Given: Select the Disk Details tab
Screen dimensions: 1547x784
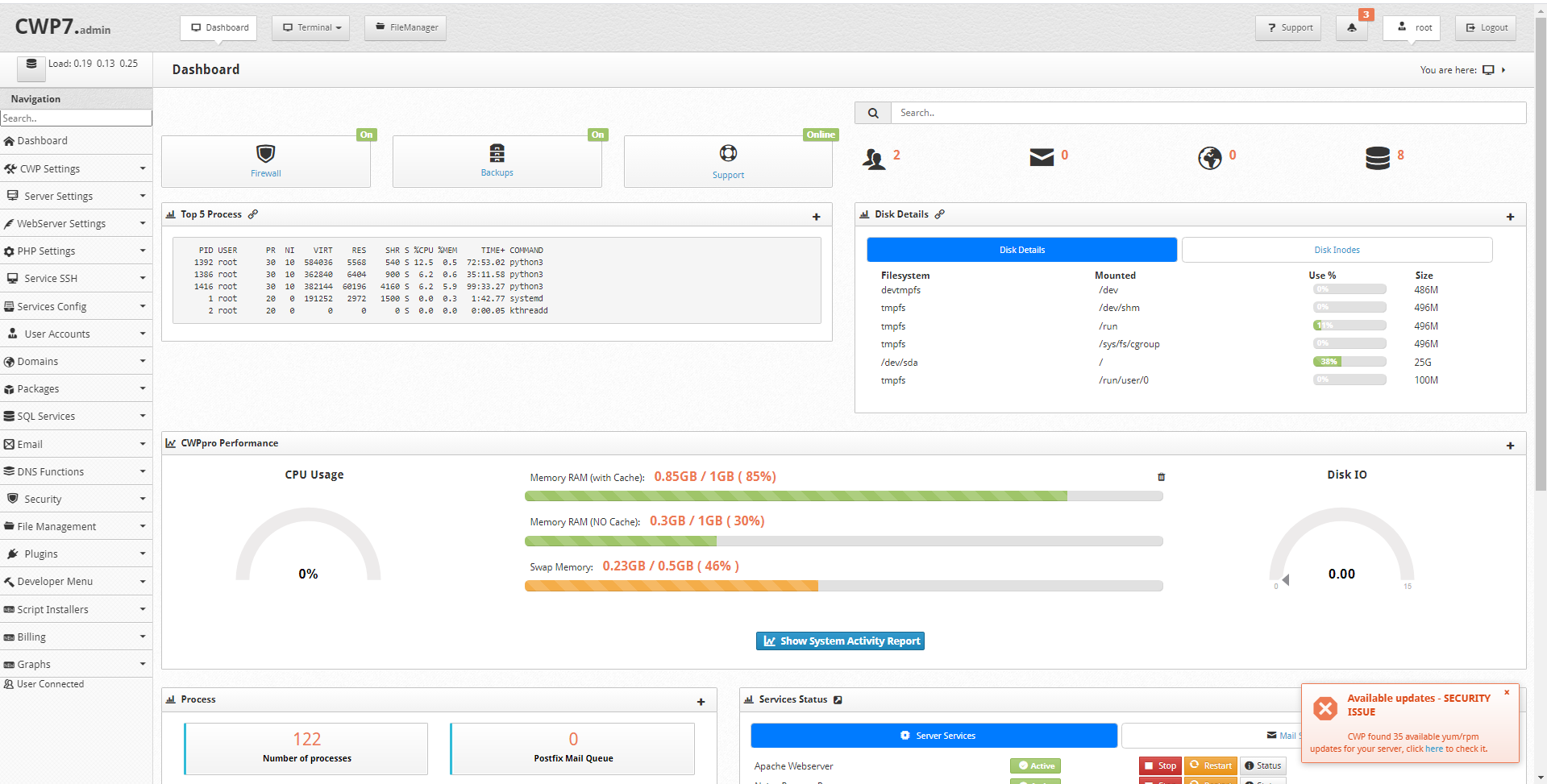Looking at the screenshot, I should pyautogui.click(x=1021, y=250).
